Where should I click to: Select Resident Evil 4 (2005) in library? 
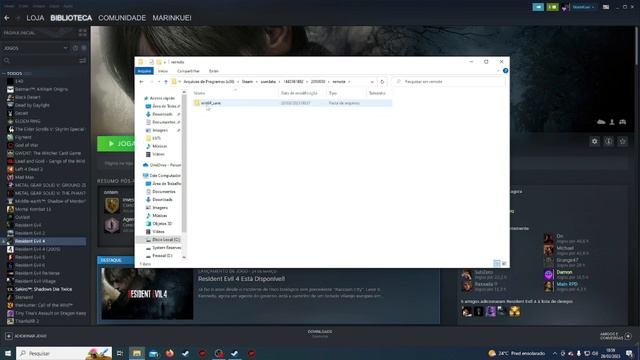[38, 249]
